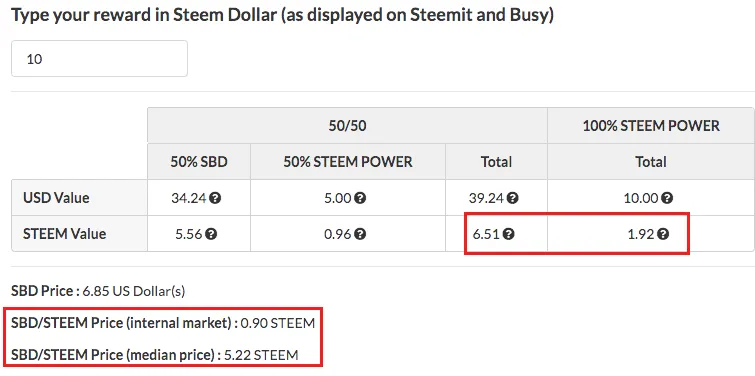The width and height of the screenshot is (755, 376).
Task: Select the Total header under 50/50
Action: click(x=496, y=162)
